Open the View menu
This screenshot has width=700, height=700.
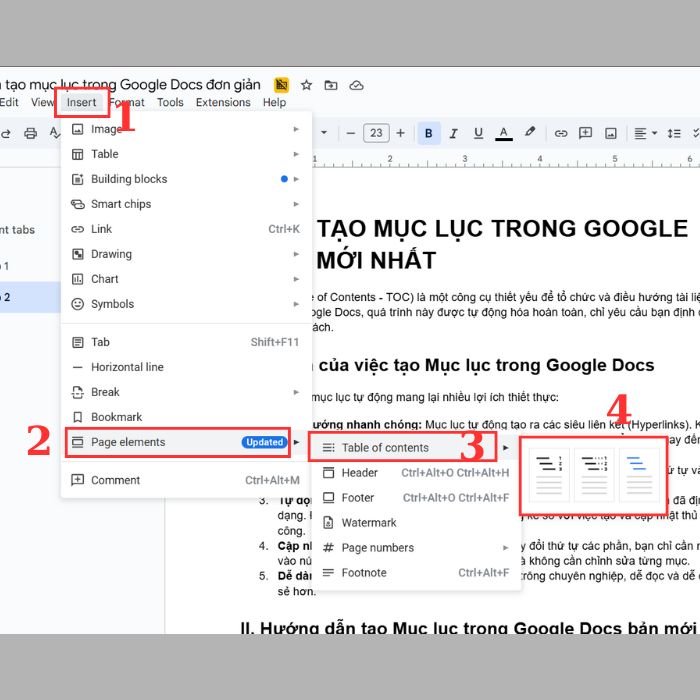[42, 102]
